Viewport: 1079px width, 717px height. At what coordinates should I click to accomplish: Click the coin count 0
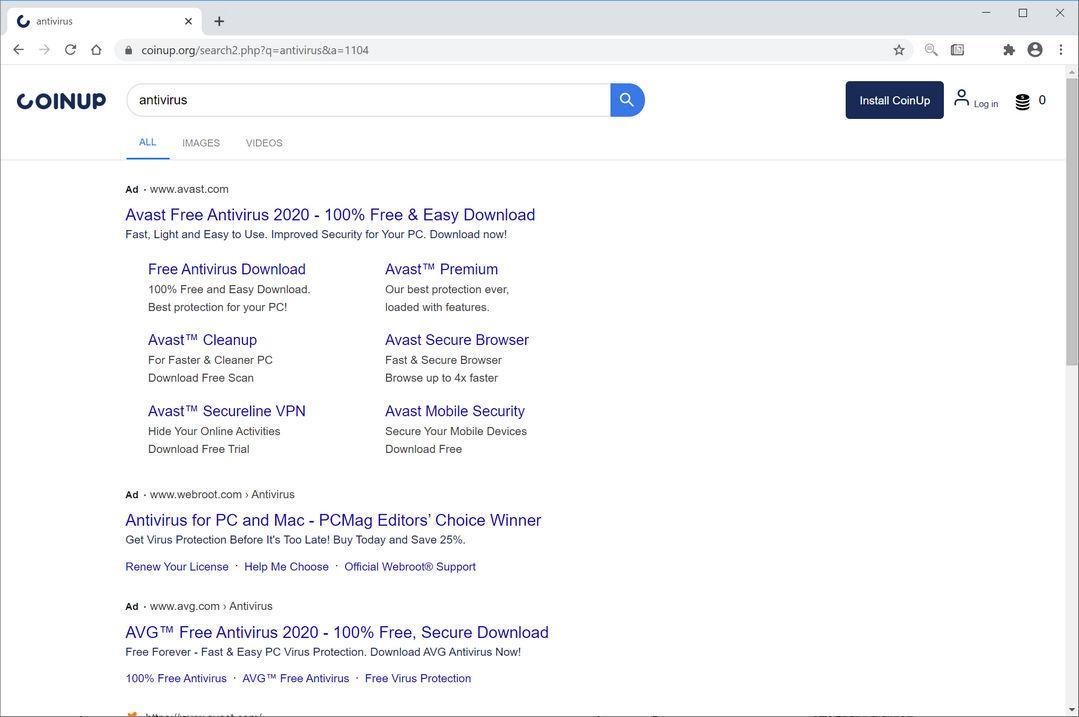[x=1042, y=100]
